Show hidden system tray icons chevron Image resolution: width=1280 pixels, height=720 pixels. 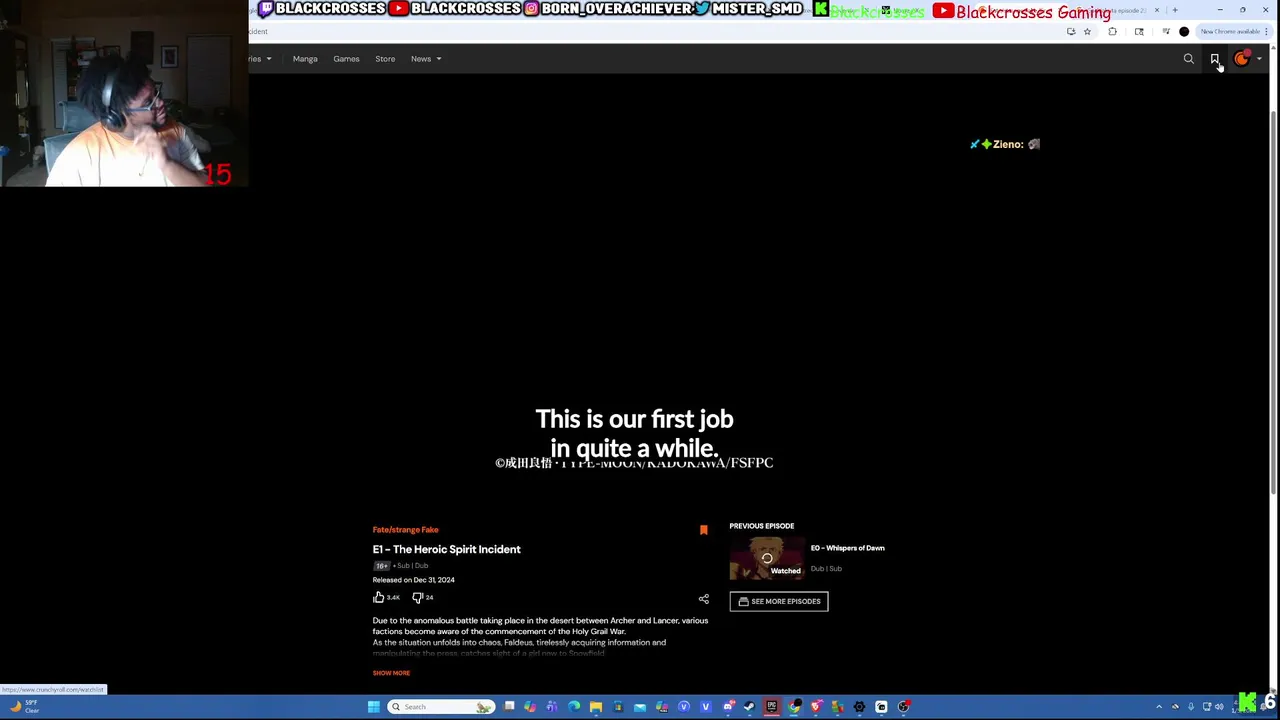(1159, 707)
